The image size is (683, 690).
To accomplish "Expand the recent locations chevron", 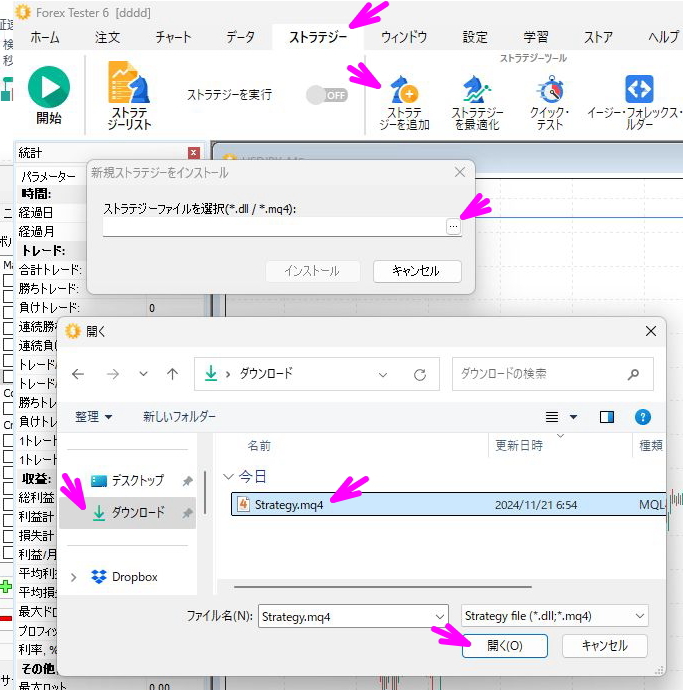I will pos(143,374).
